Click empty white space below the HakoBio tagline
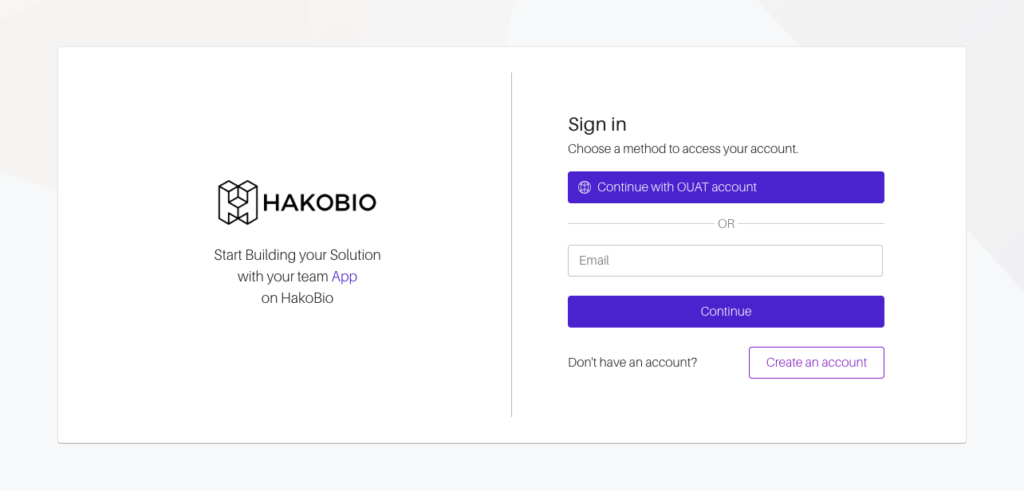The image size is (1024, 491). coord(297,370)
